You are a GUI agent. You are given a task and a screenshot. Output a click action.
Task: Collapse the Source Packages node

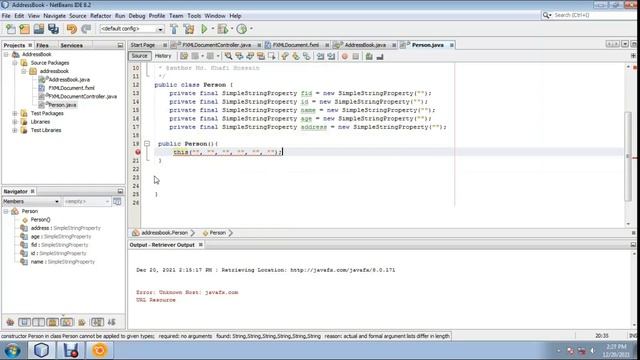pyautogui.click(x=15, y=63)
